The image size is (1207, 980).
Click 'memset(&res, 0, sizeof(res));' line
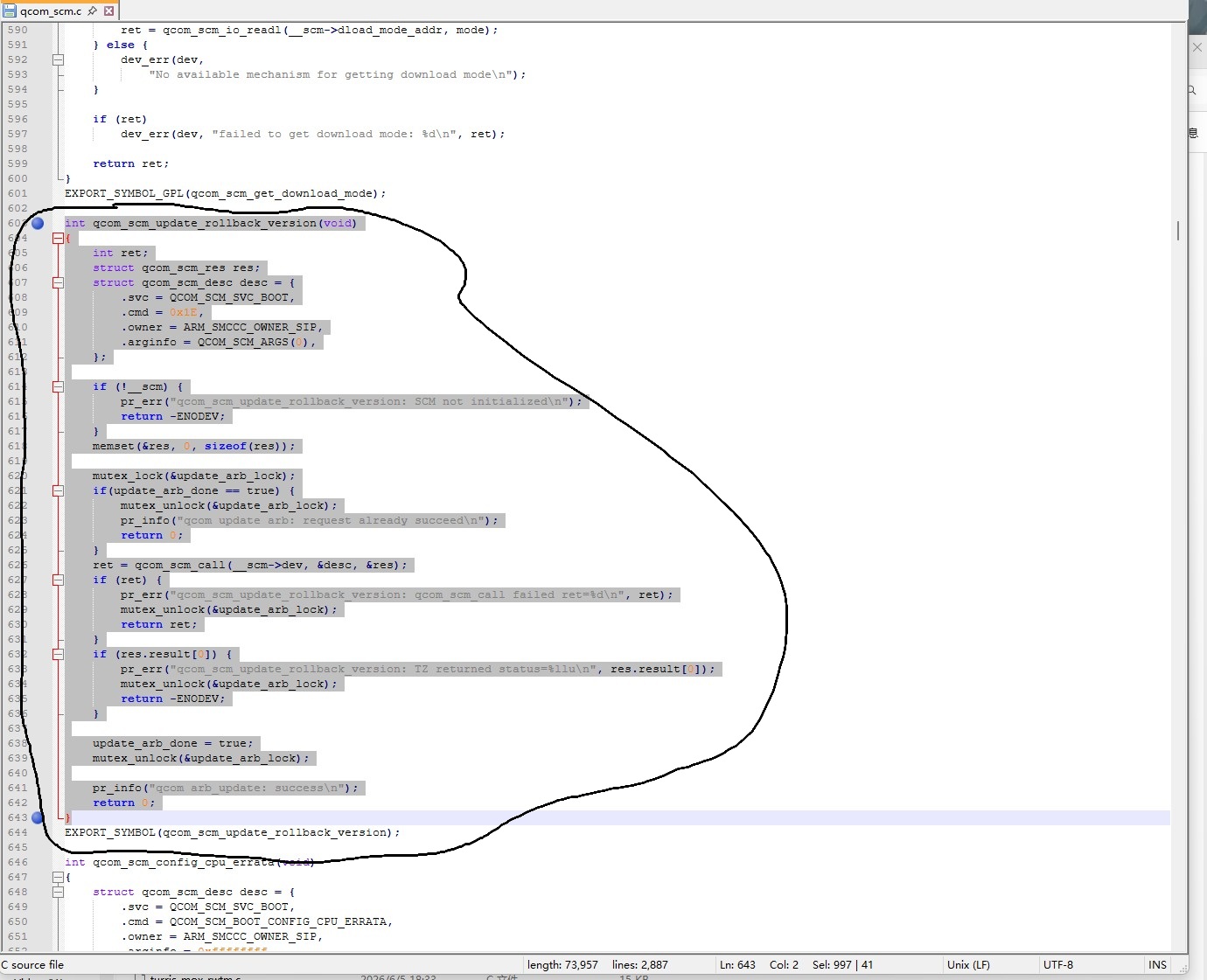click(193, 446)
